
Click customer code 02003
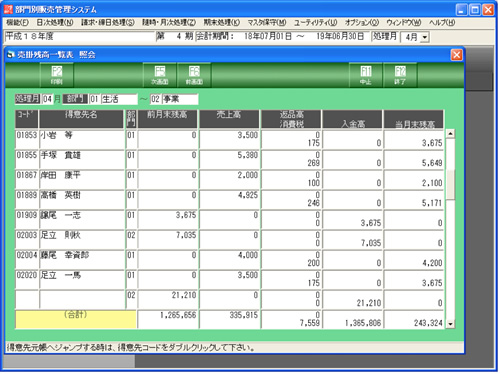click(x=27, y=235)
